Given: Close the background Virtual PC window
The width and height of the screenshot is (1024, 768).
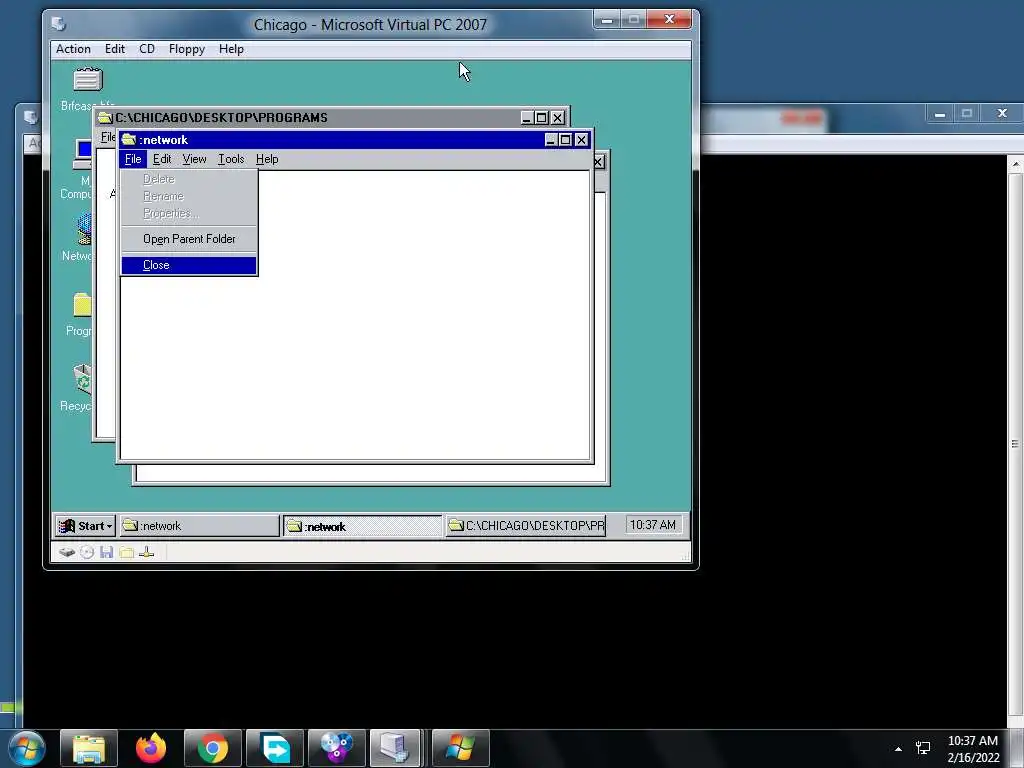Looking at the screenshot, I should pyautogui.click(x=1002, y=114).
